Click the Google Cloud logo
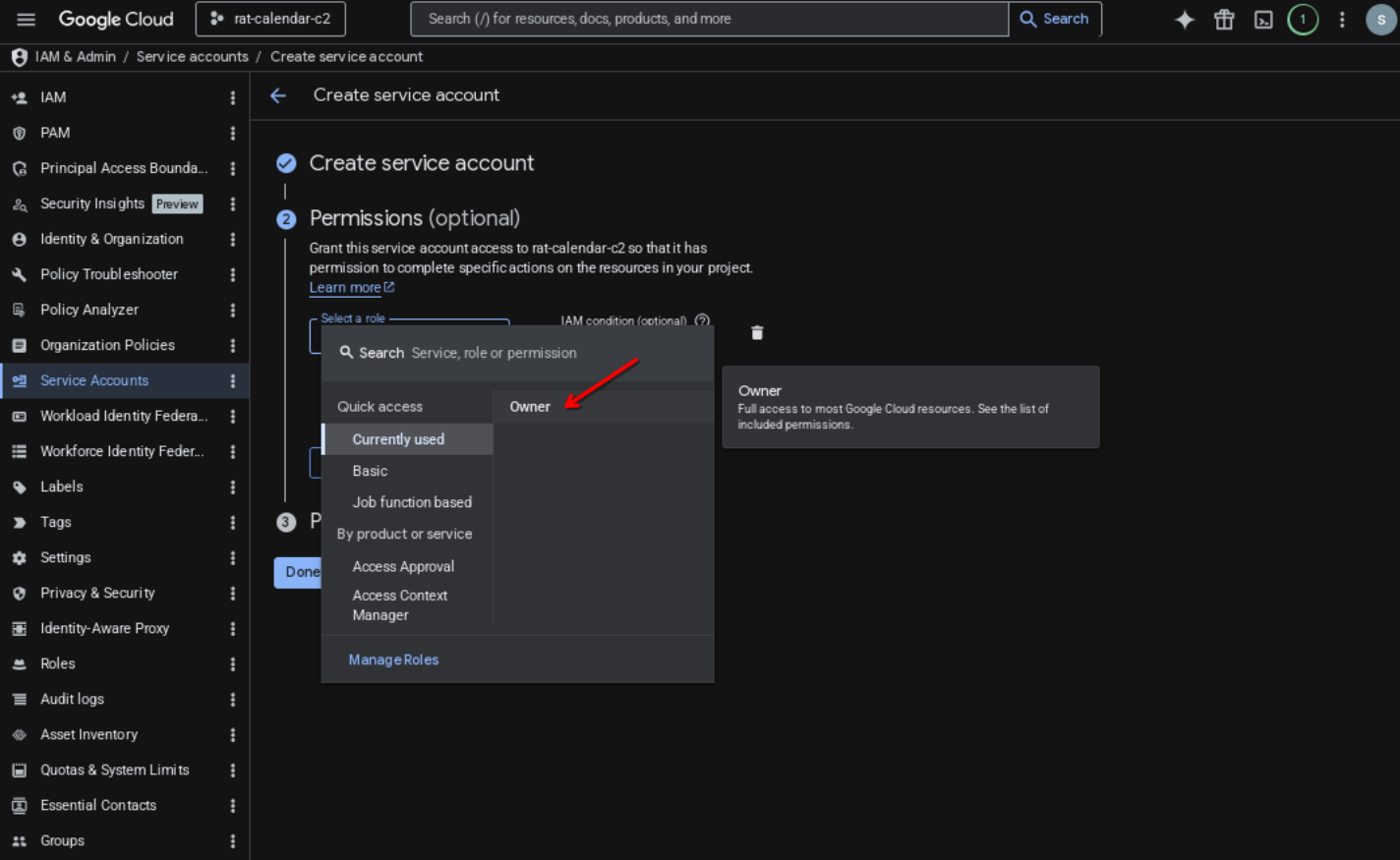 116,19
